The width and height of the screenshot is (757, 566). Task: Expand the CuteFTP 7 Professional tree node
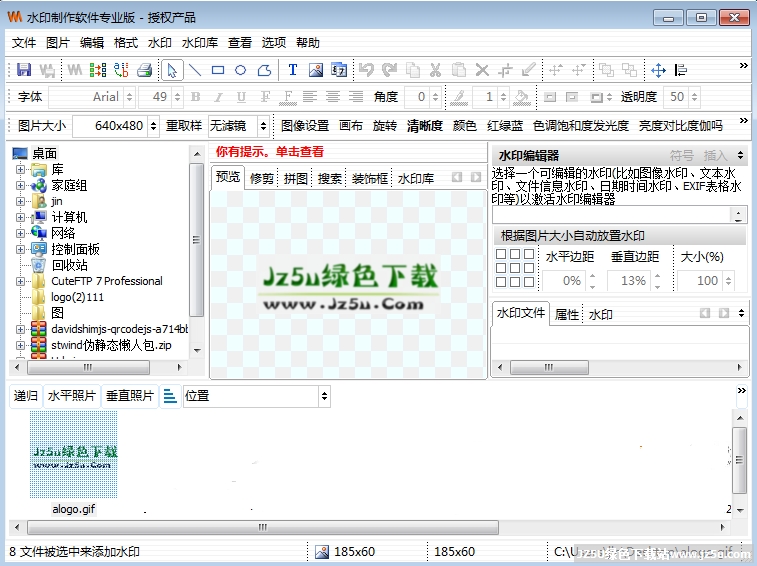[x=20, y=281]
